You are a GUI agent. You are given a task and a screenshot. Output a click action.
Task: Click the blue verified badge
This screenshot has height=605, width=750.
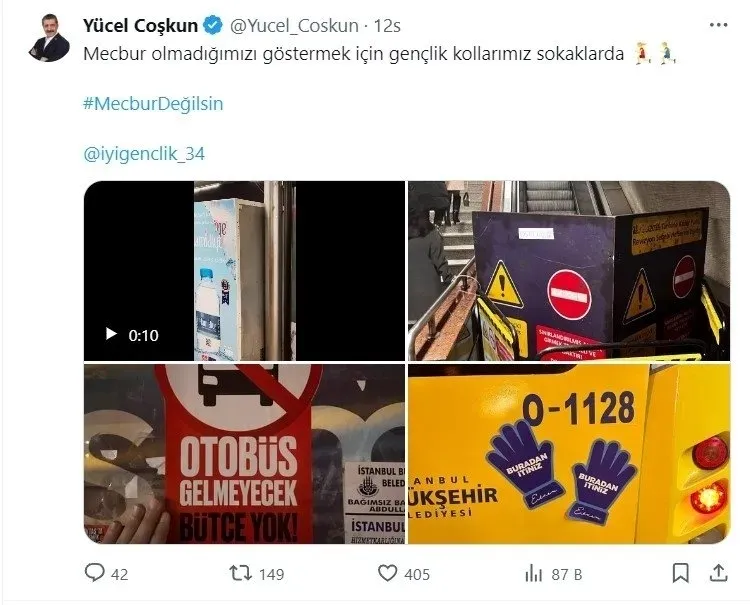point(213,25)
